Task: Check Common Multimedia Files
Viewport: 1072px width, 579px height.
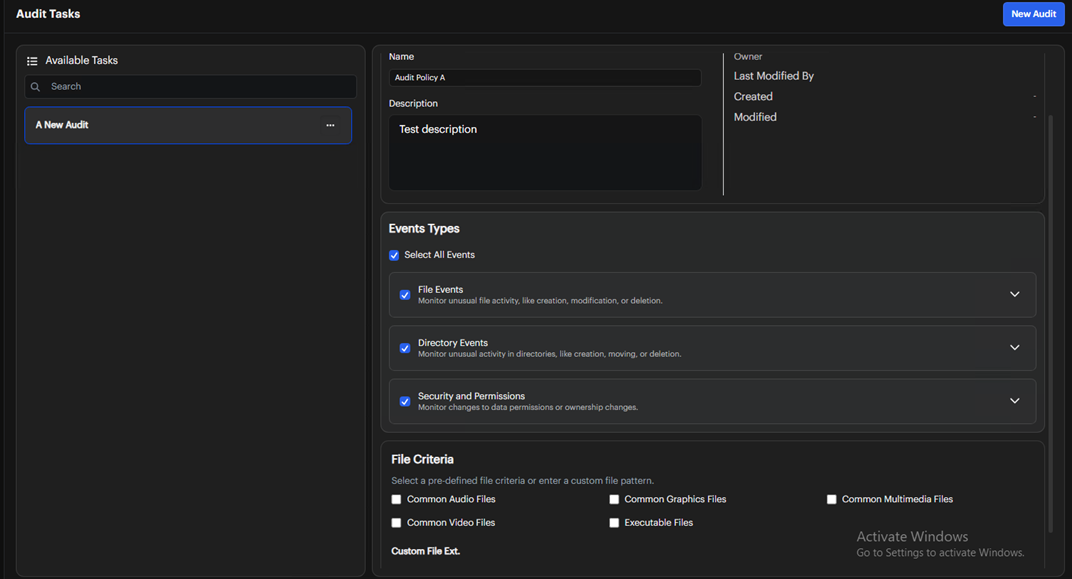Action: coord(831,499)
